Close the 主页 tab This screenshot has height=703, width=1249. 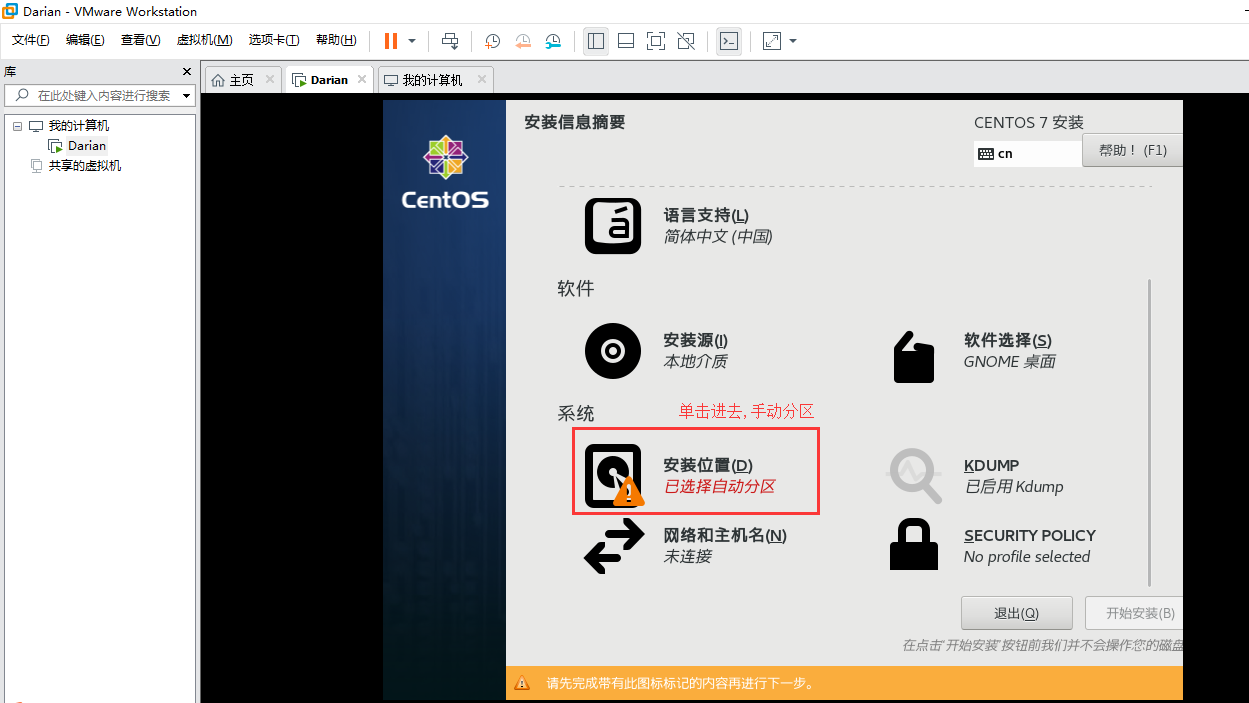coord(270,79)
